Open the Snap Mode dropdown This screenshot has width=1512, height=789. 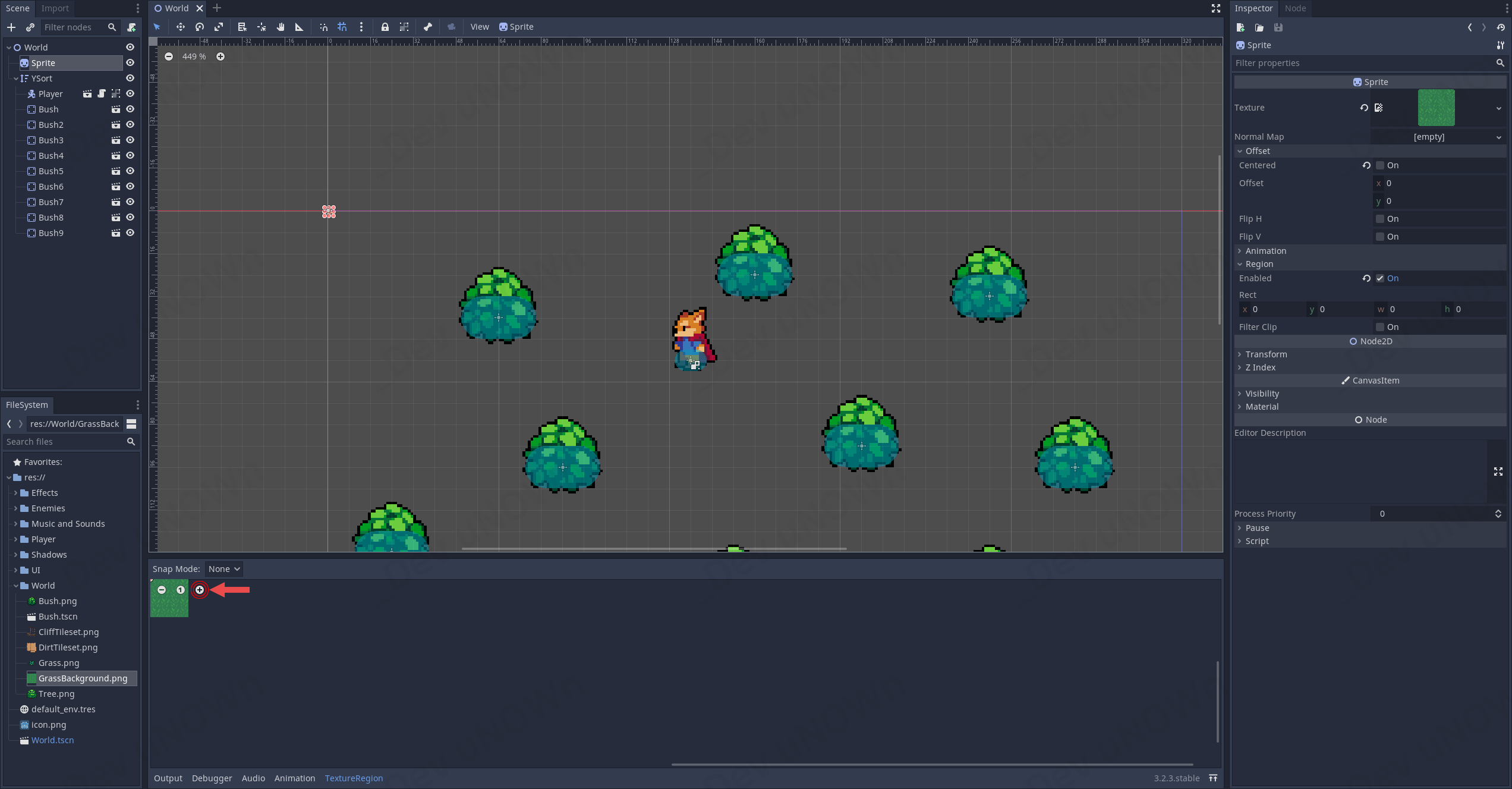(x=224, y=569)
